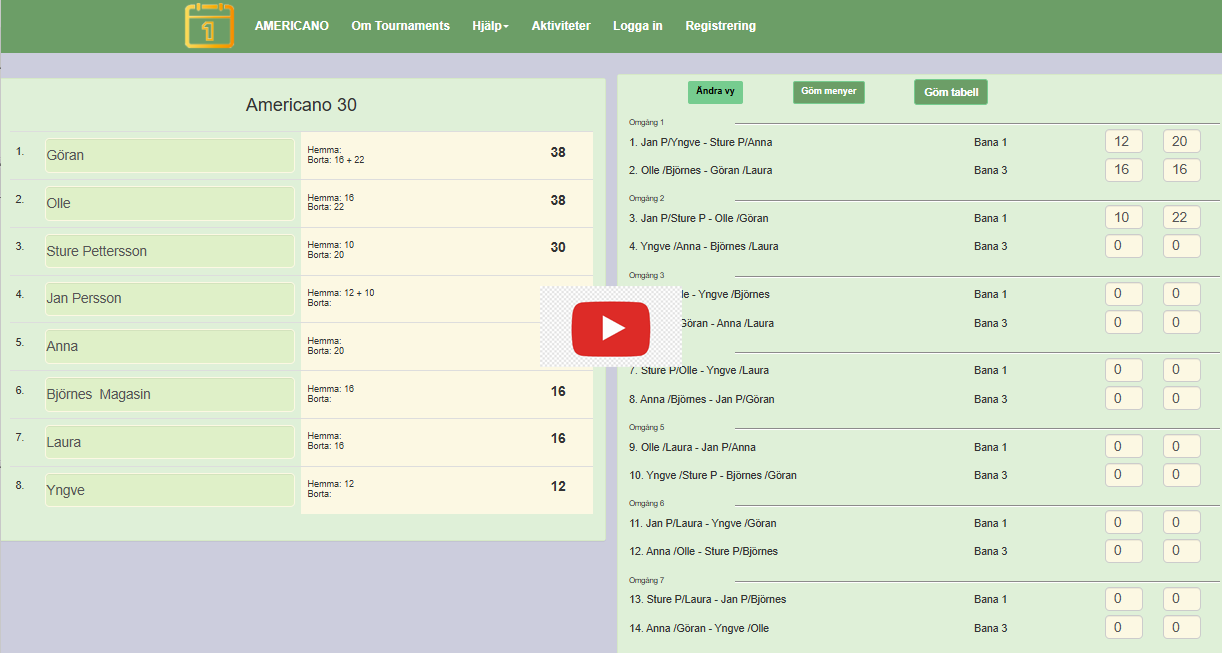Click the Logga in link
Image resolution: width=1222 pixels, height=653 pixels.
(x=637, y=26)
